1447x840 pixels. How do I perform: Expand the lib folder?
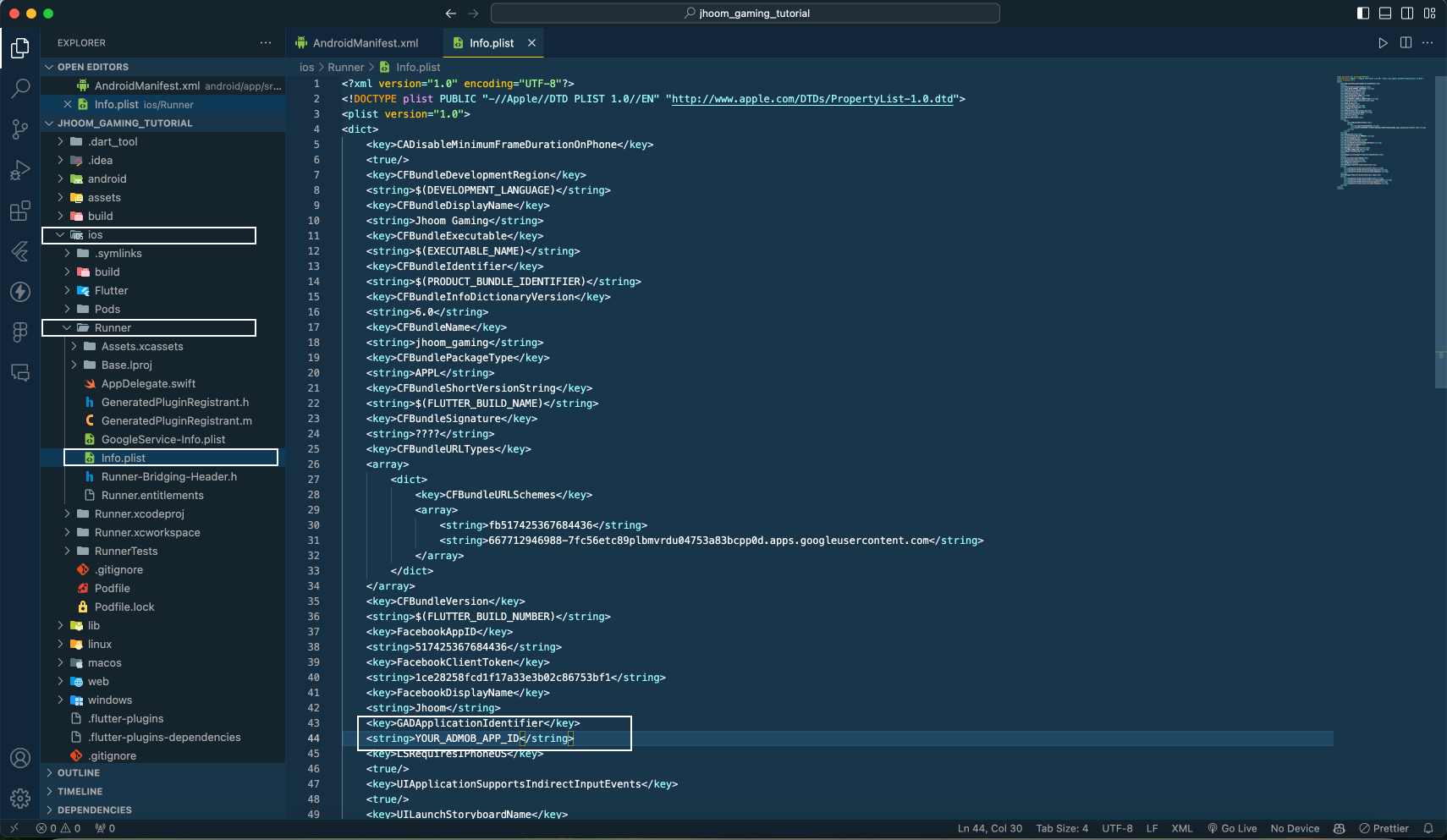pos(162,626)
